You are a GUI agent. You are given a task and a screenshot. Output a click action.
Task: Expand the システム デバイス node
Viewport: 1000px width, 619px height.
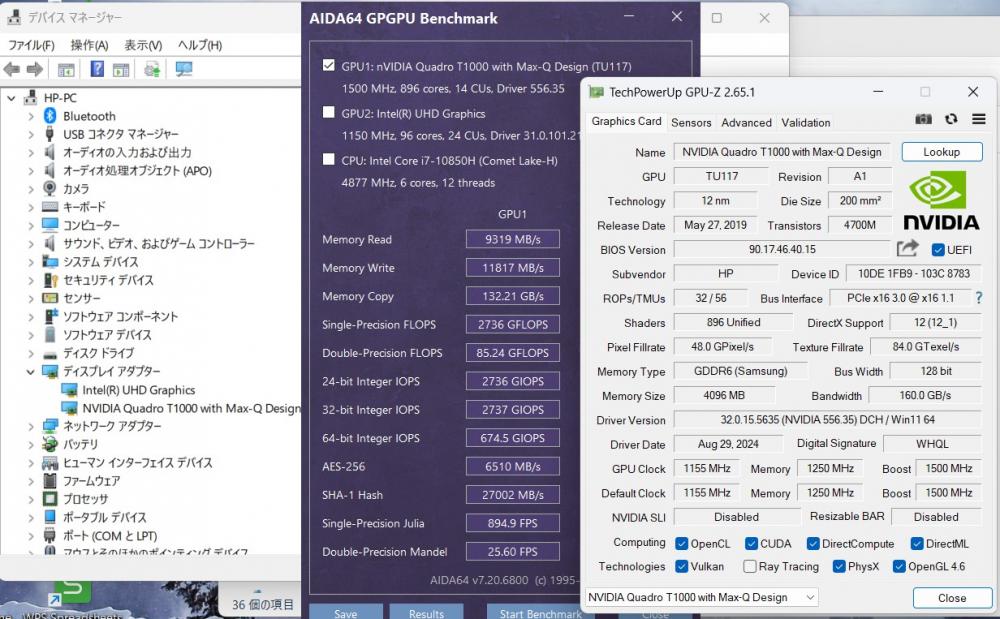tap(31, 262)
